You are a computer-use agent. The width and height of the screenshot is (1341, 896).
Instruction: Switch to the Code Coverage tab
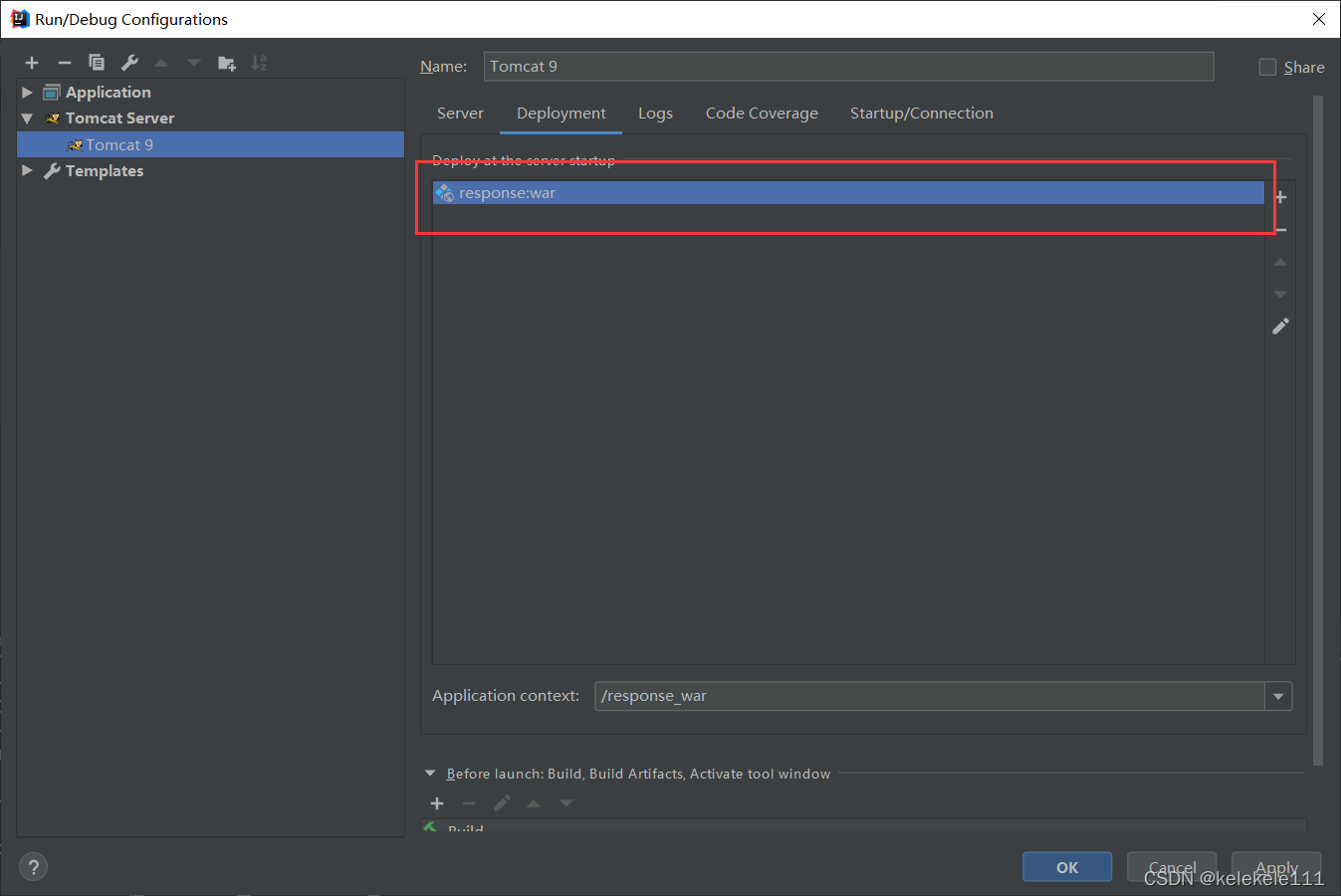tap(762, 113)
